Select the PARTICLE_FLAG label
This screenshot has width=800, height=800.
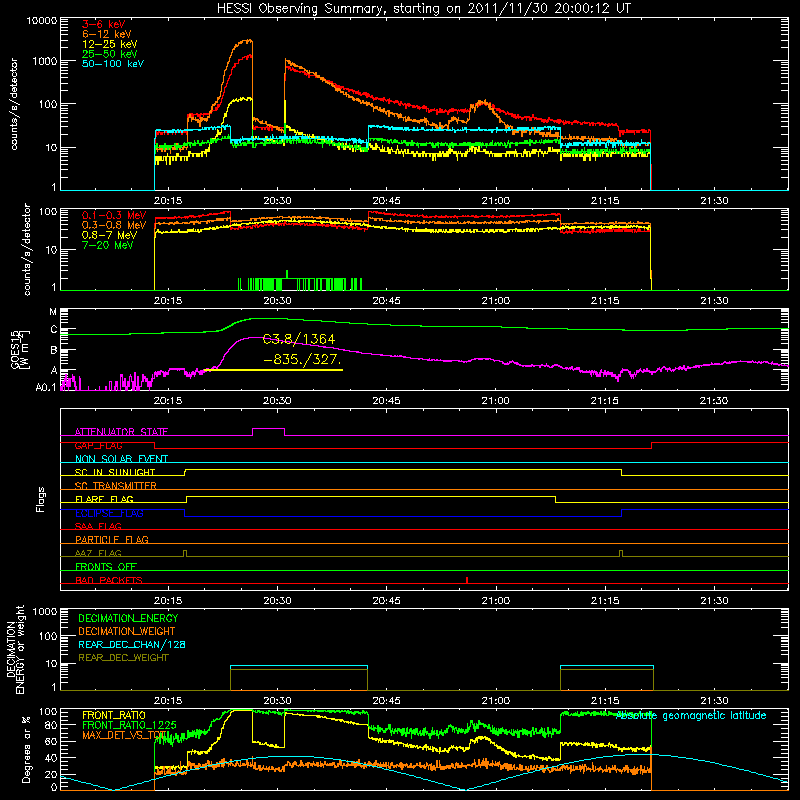tap(112, 539)
